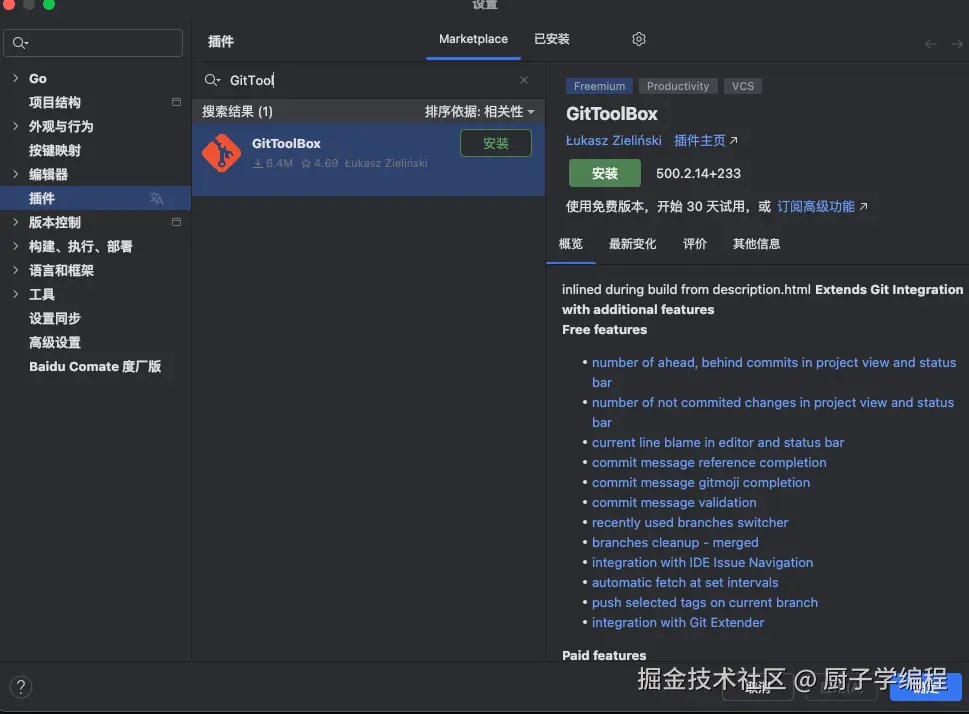Click the project-level icon beside 项目结构
The height and width of the screenshot is (714, 969).
(176, 102)
